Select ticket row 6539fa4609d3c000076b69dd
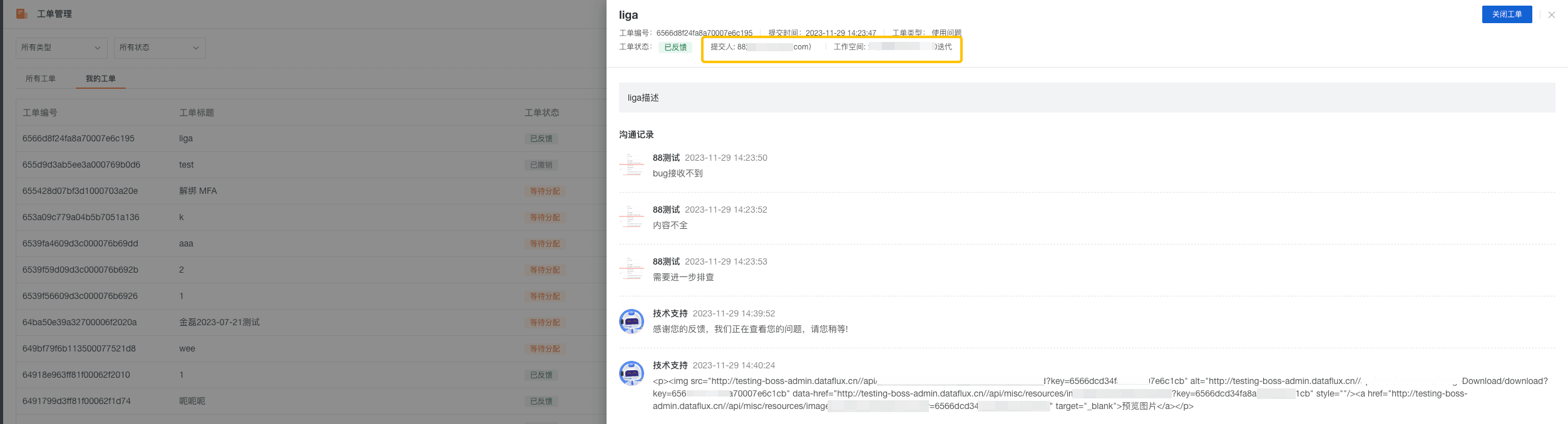This screenshot has height=424, width=1568. 310,243
